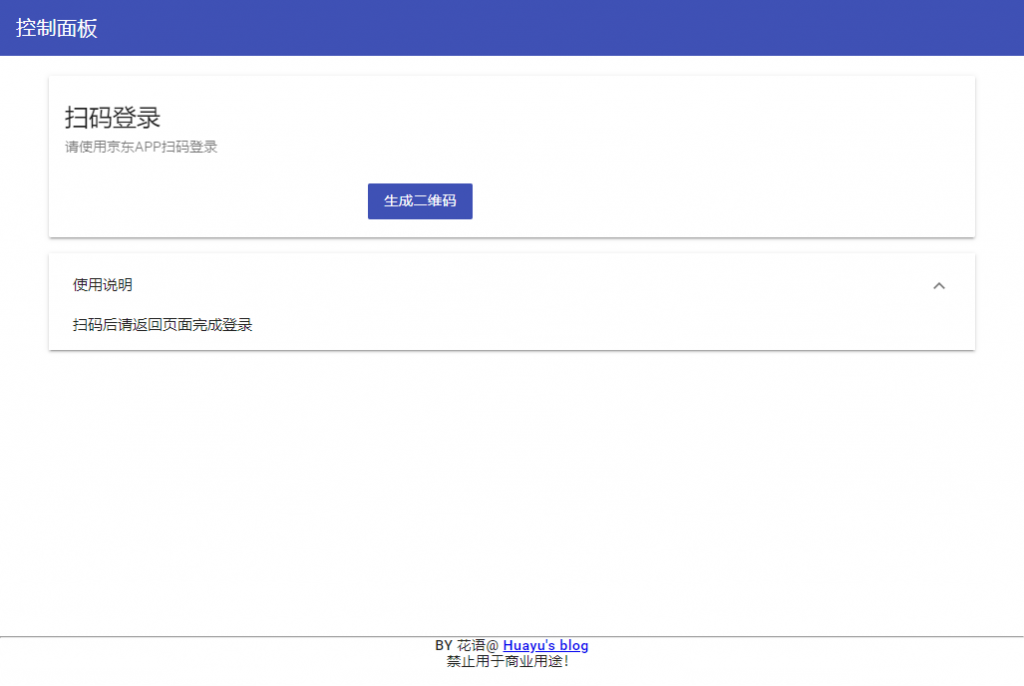
Task: Click blank space right of 生成二维码 button
Action: (x=700, y=201)
